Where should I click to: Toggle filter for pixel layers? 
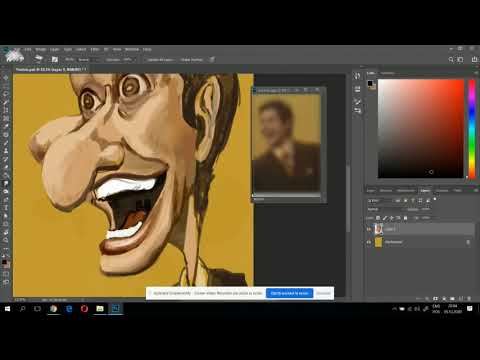(x=398, y=201)
